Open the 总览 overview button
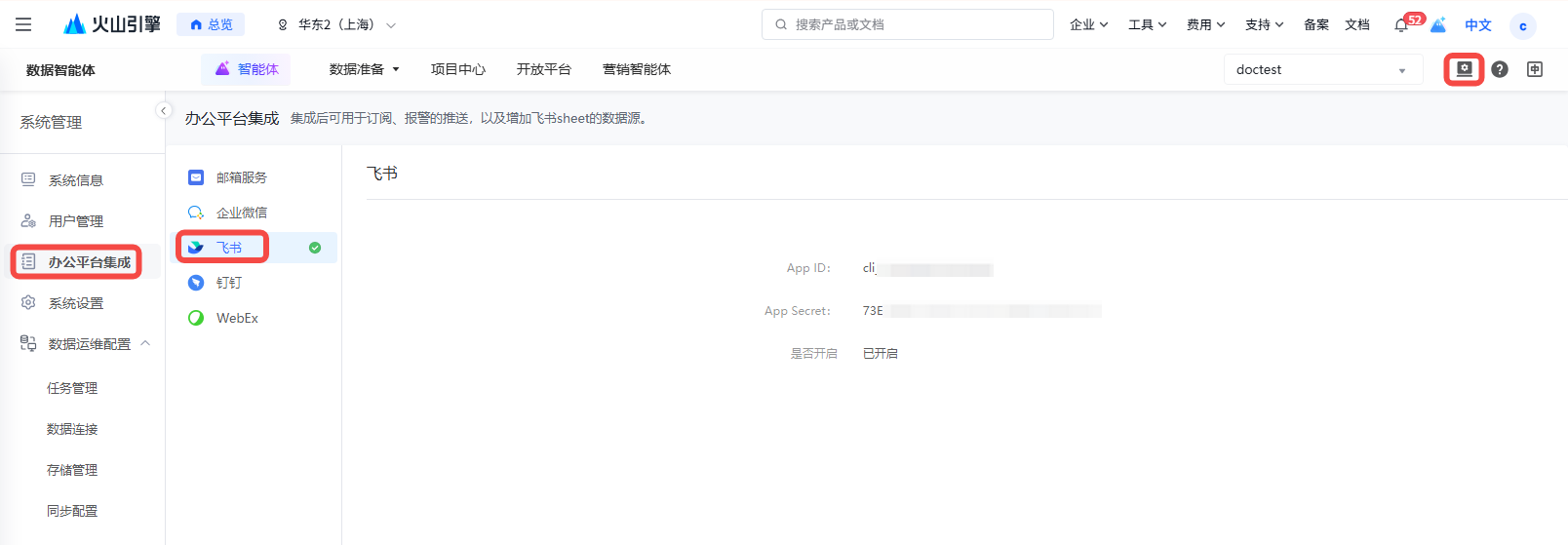Viewport: 1568px width, 545px height. 211,24
